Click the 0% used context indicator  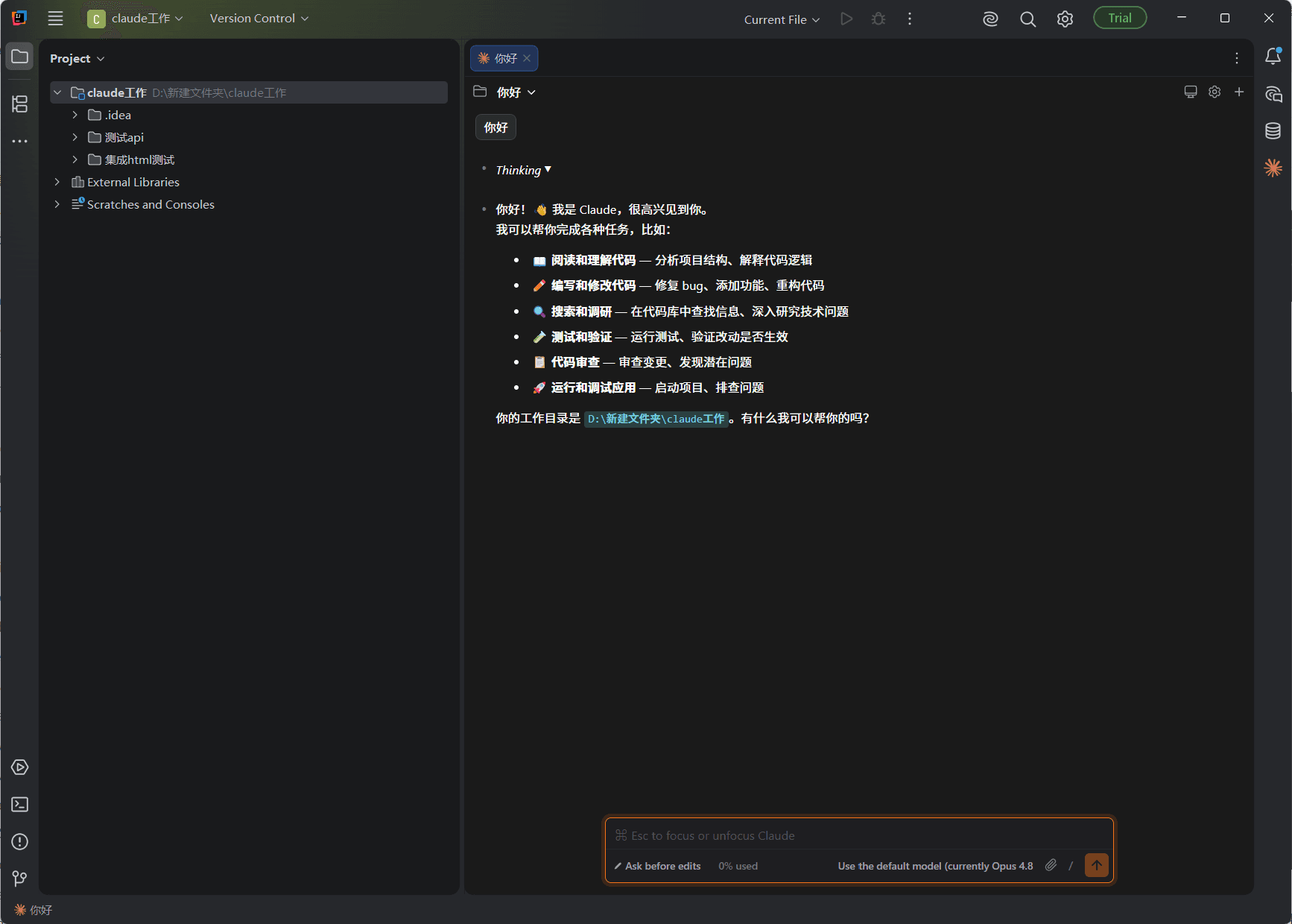coord(738,866)
